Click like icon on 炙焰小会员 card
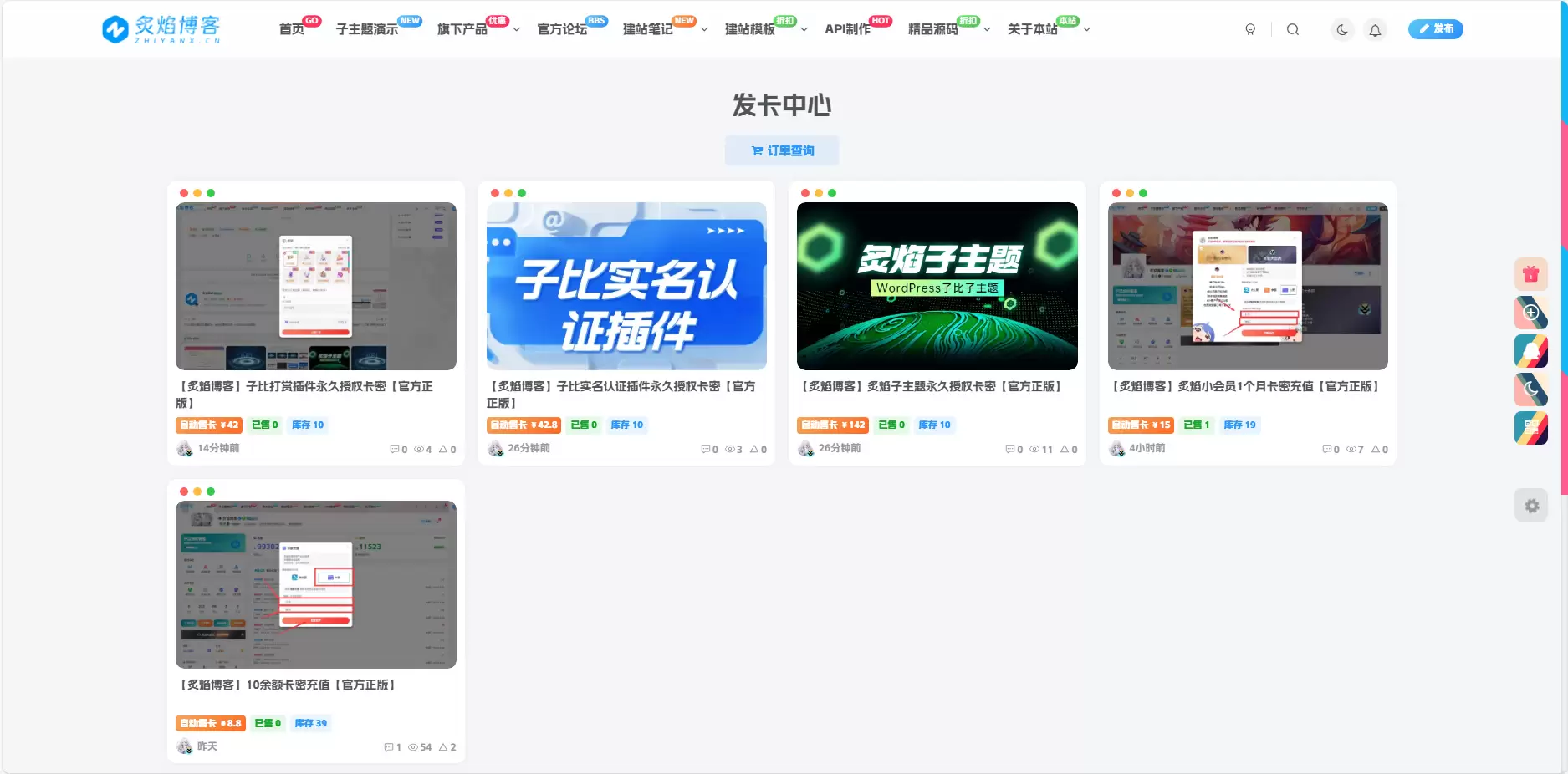 pos(1376,450)
